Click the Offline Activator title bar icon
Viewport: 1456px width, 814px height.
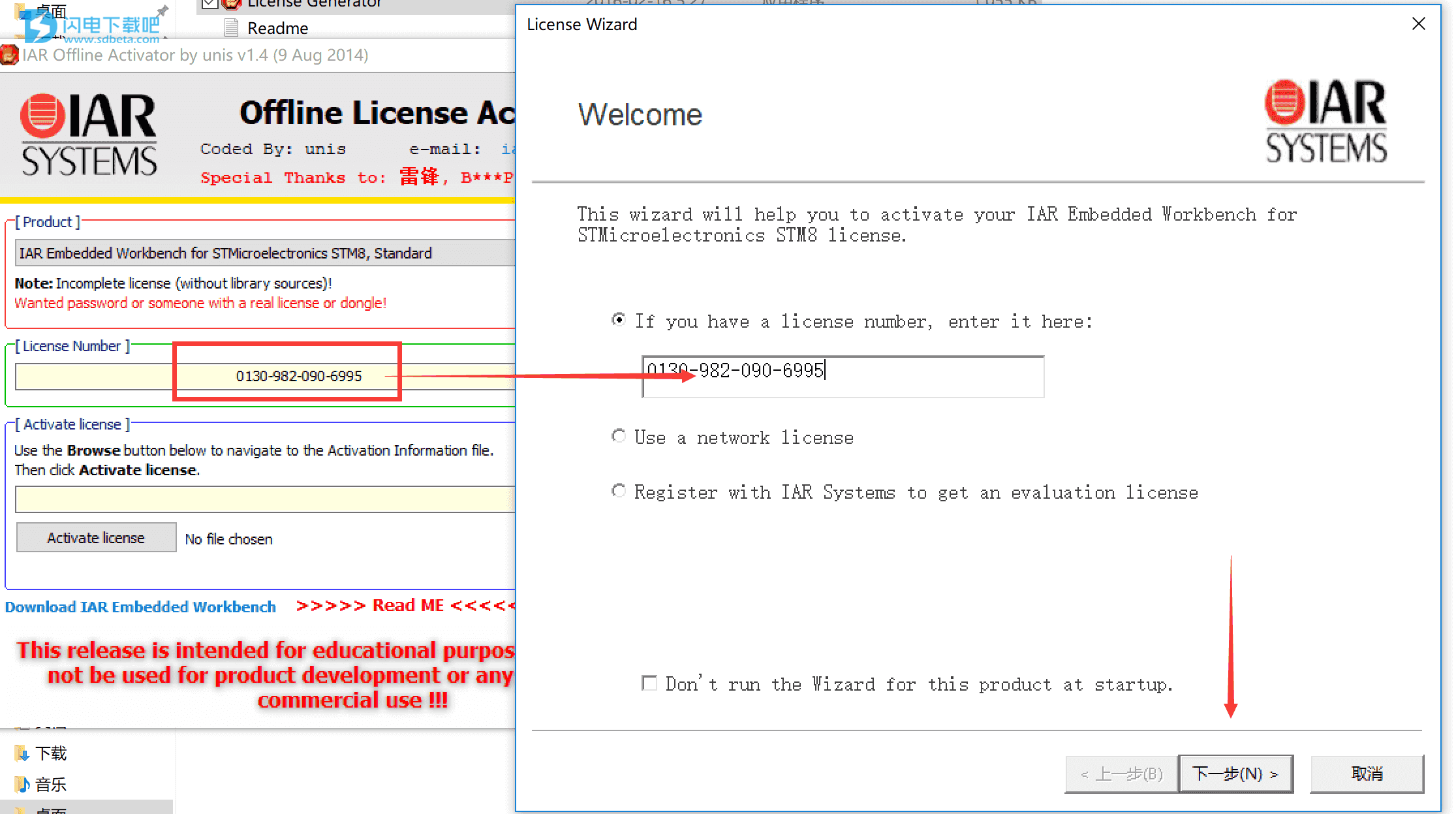click(x=9, y=55)
